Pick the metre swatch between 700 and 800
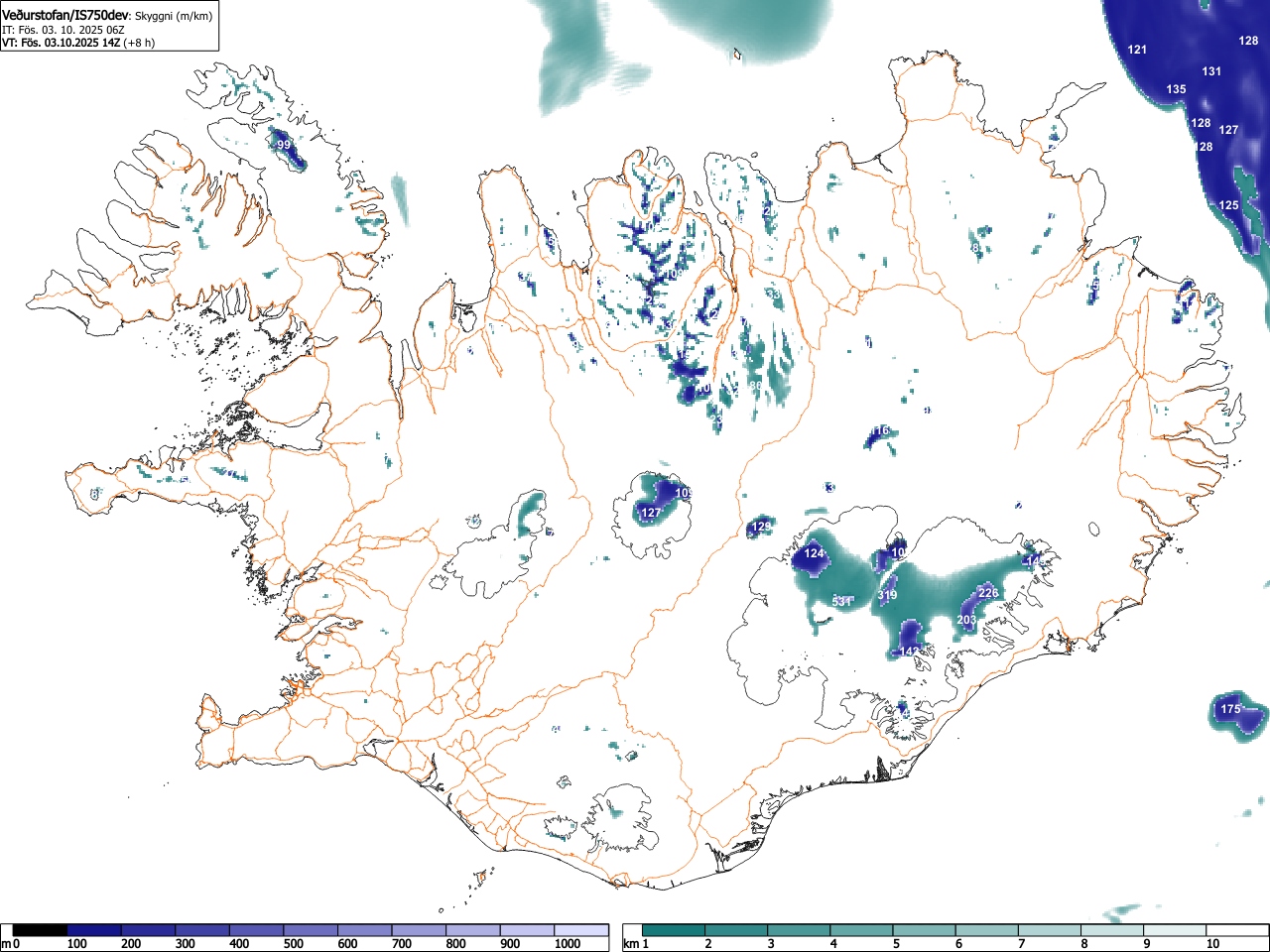Screen dimensions: 1270x952 tap(419, 930)
